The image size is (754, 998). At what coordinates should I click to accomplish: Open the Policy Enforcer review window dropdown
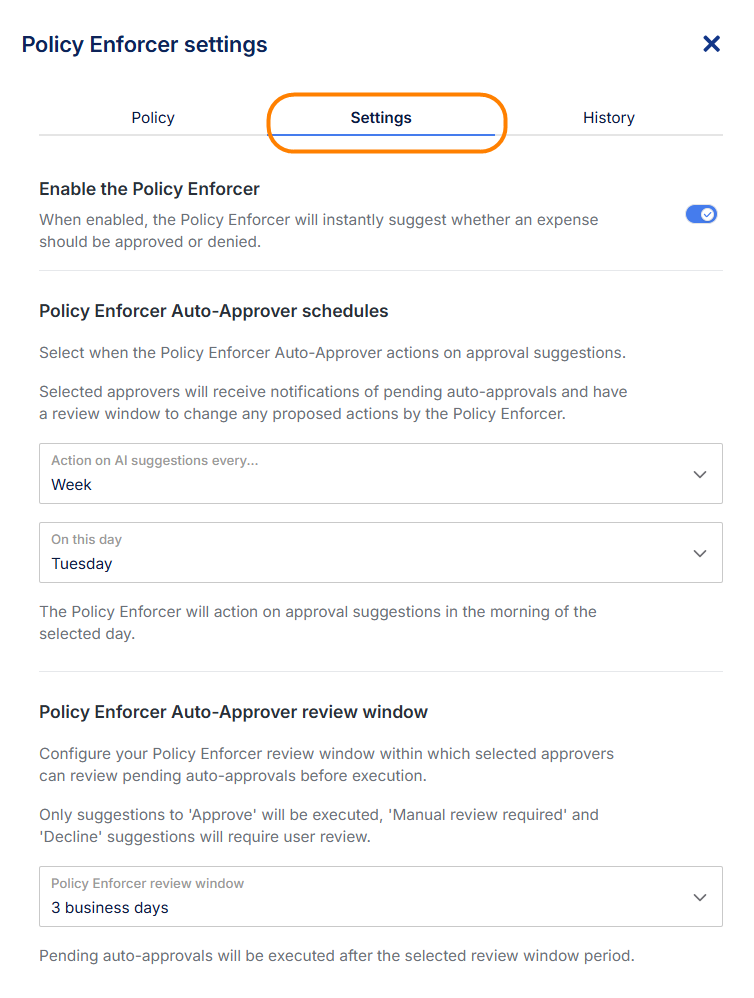point(380,896)
